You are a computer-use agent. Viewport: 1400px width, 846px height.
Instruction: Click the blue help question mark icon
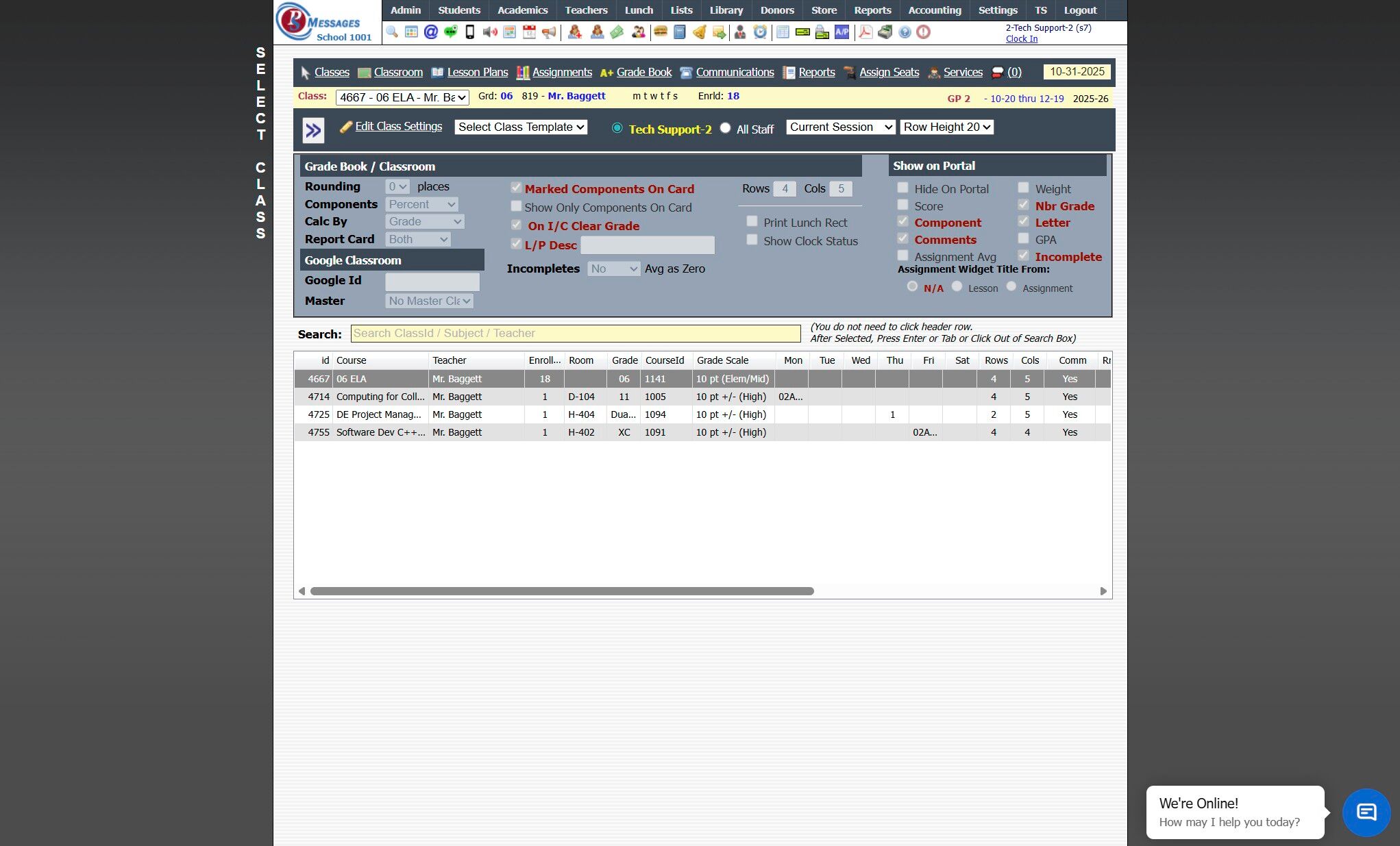tap(905, 32)
